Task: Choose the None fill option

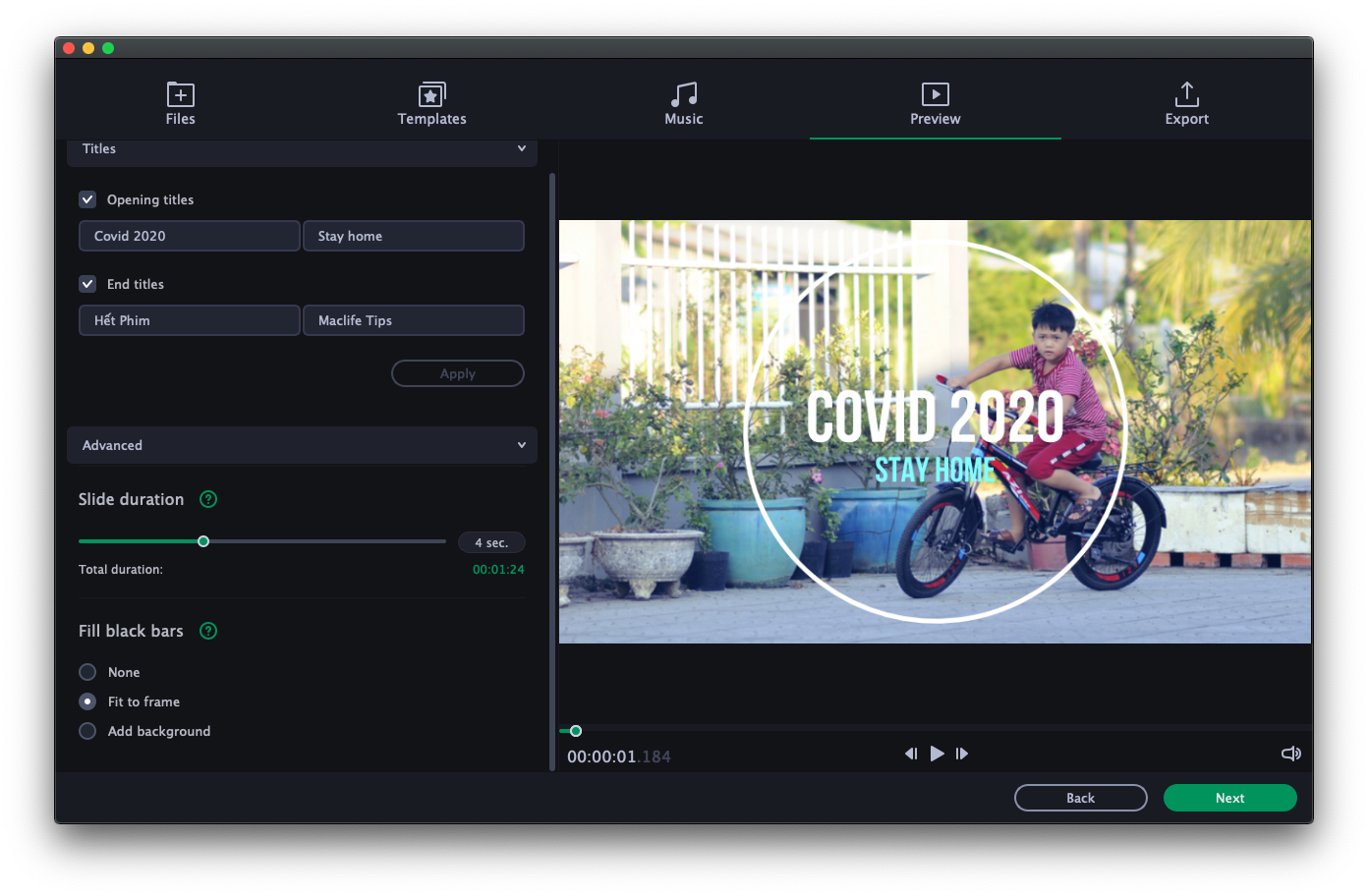Action: click(86, 672)
